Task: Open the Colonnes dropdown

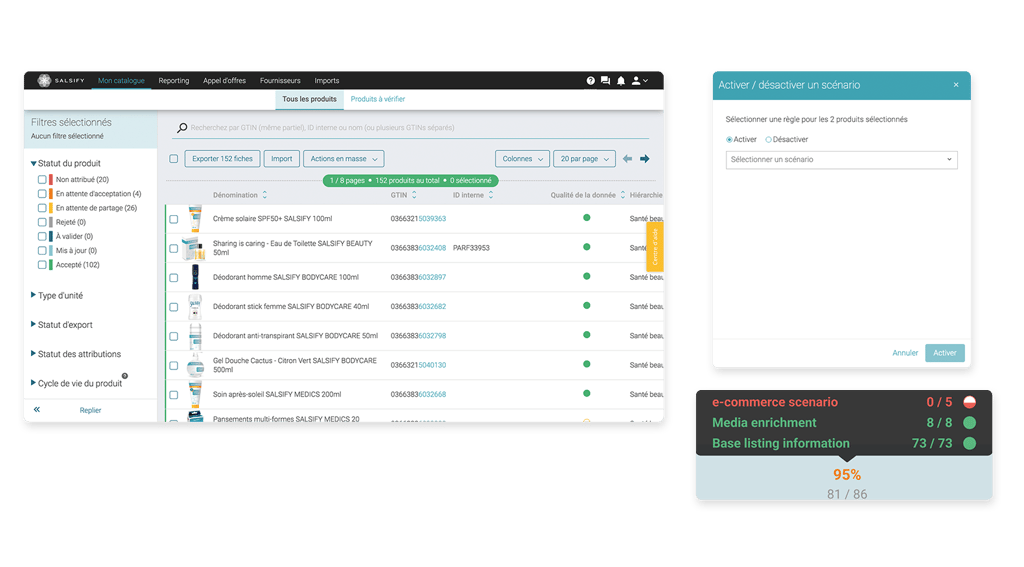Action: (522, 159)
